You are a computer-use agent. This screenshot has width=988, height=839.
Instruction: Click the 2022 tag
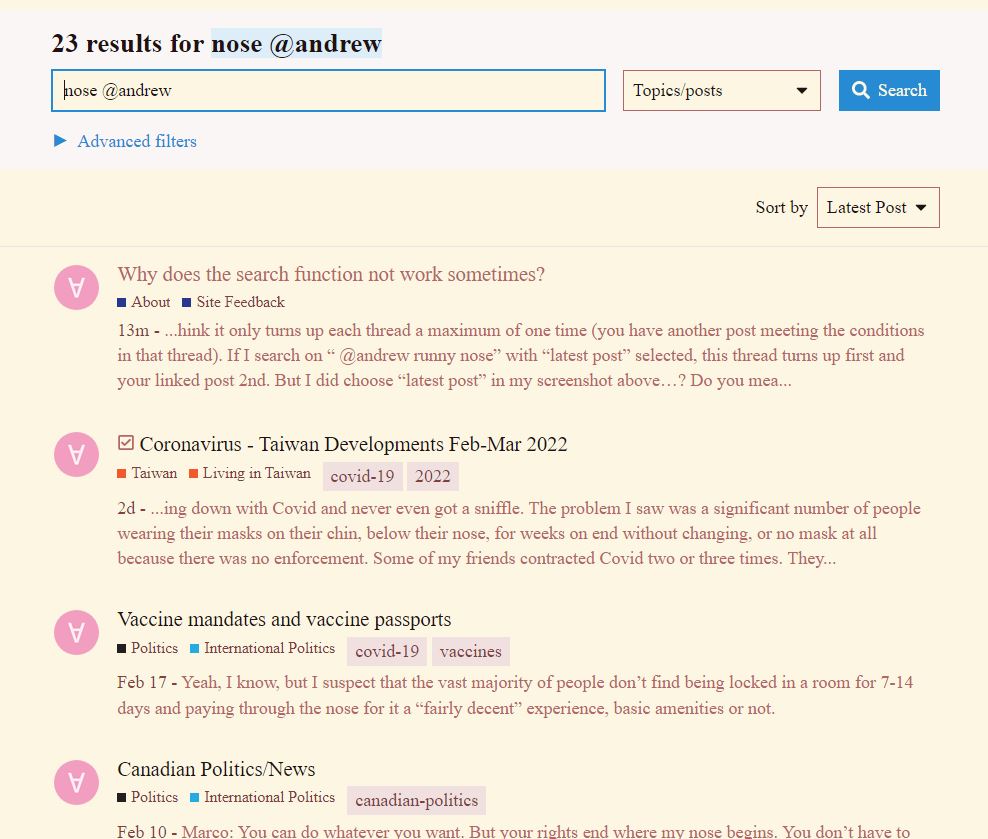click(x=432, y=476)
